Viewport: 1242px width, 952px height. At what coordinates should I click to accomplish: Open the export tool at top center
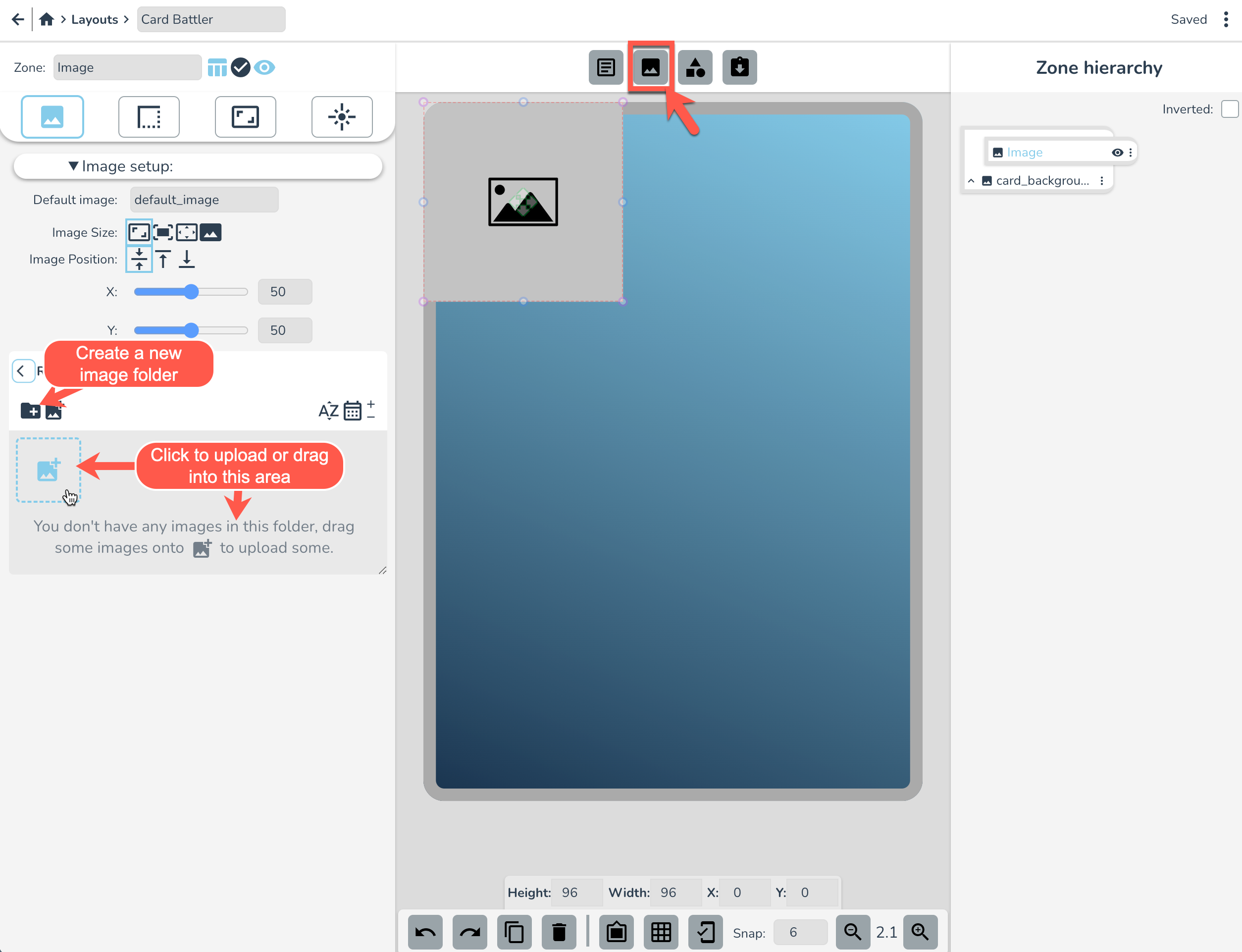[739, 67]
